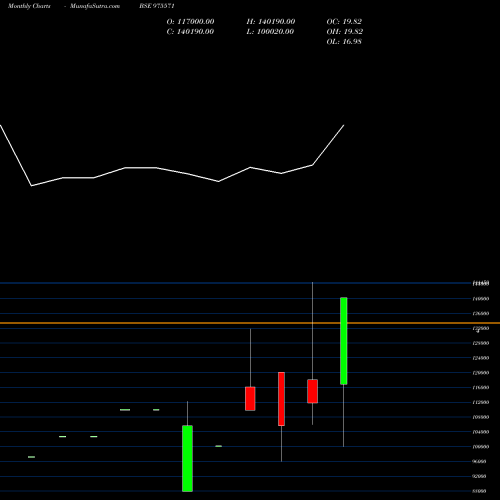Click the 'BSE 975571' symbol label
Viewport: 500px width, 500px height.
(x=157, y=6)
